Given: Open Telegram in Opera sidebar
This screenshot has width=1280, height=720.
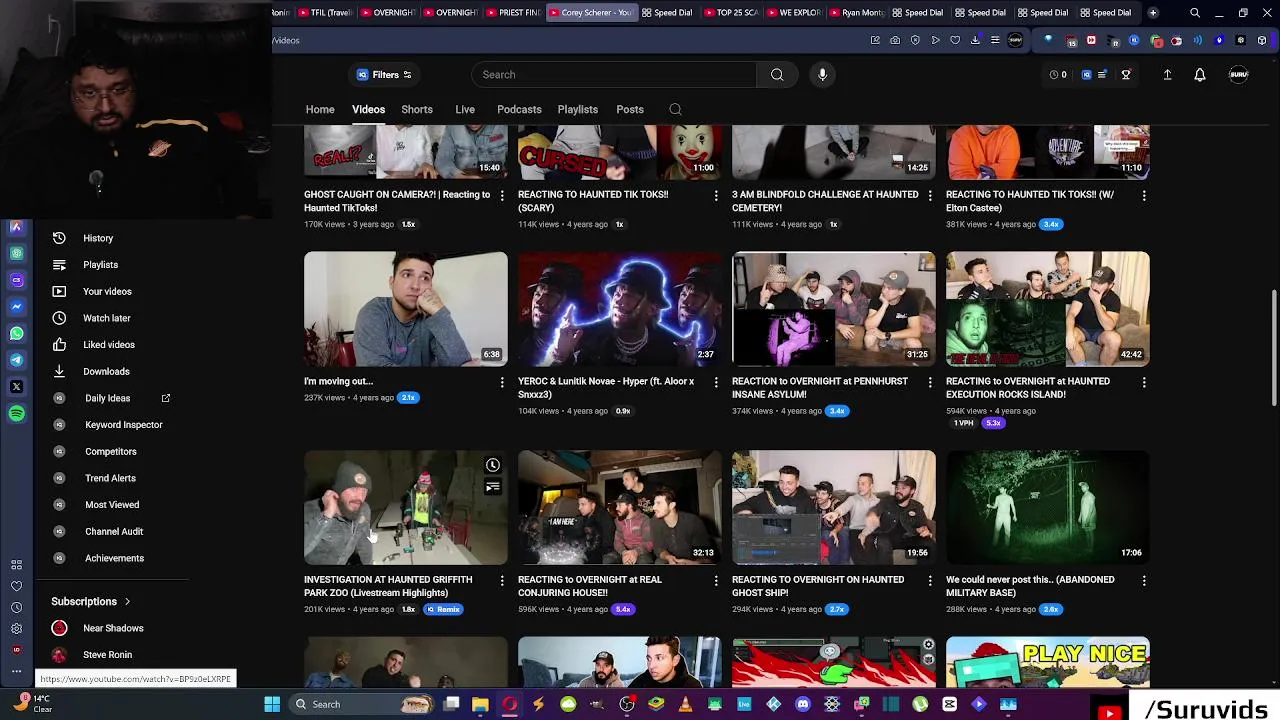Looking at the screenshot, I should [16, 360].
